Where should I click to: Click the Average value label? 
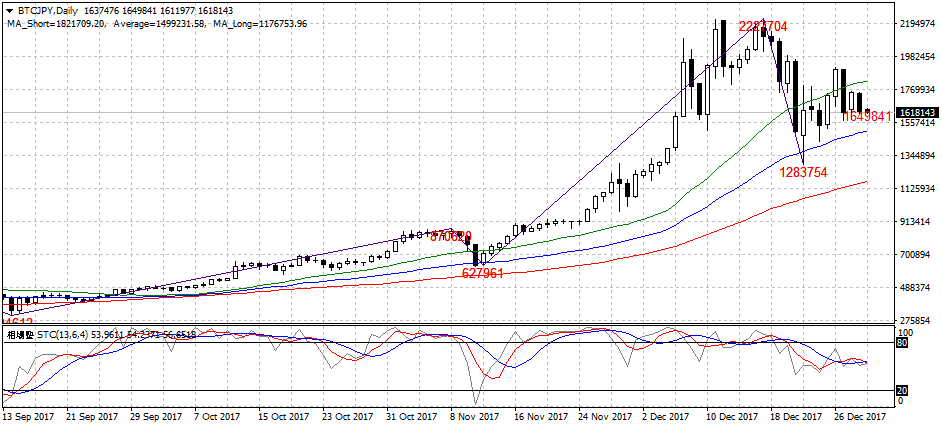point(157,23)
